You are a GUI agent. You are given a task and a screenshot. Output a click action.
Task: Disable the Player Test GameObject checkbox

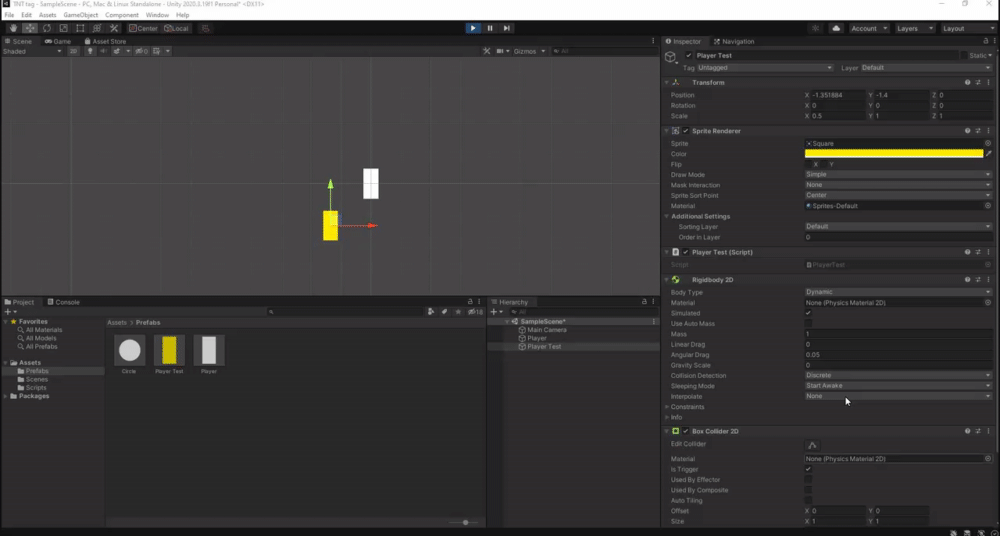point(688,56)
